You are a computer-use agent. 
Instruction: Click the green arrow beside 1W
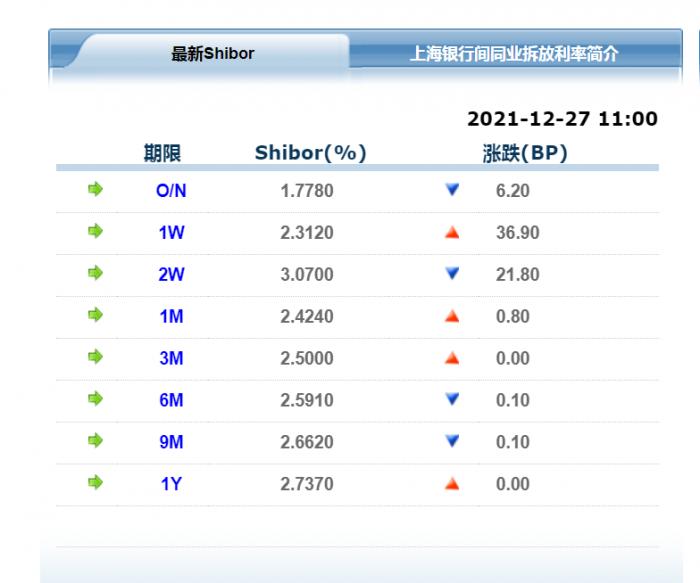click(95, 231)
